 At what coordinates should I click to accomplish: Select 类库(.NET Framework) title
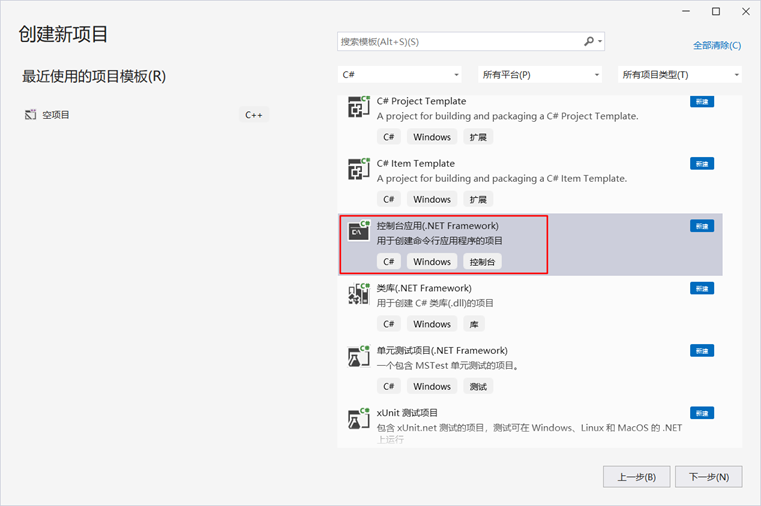click(x=424, y=288)
